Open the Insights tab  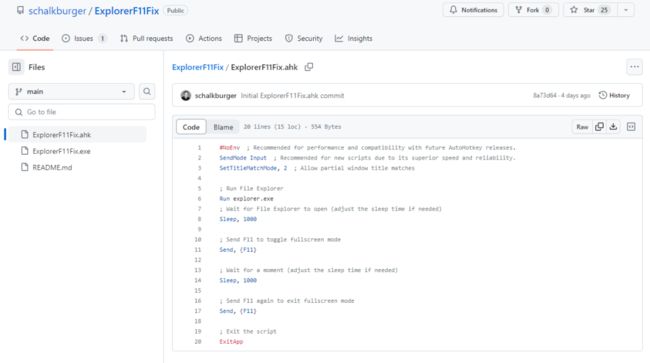point(354,39)
